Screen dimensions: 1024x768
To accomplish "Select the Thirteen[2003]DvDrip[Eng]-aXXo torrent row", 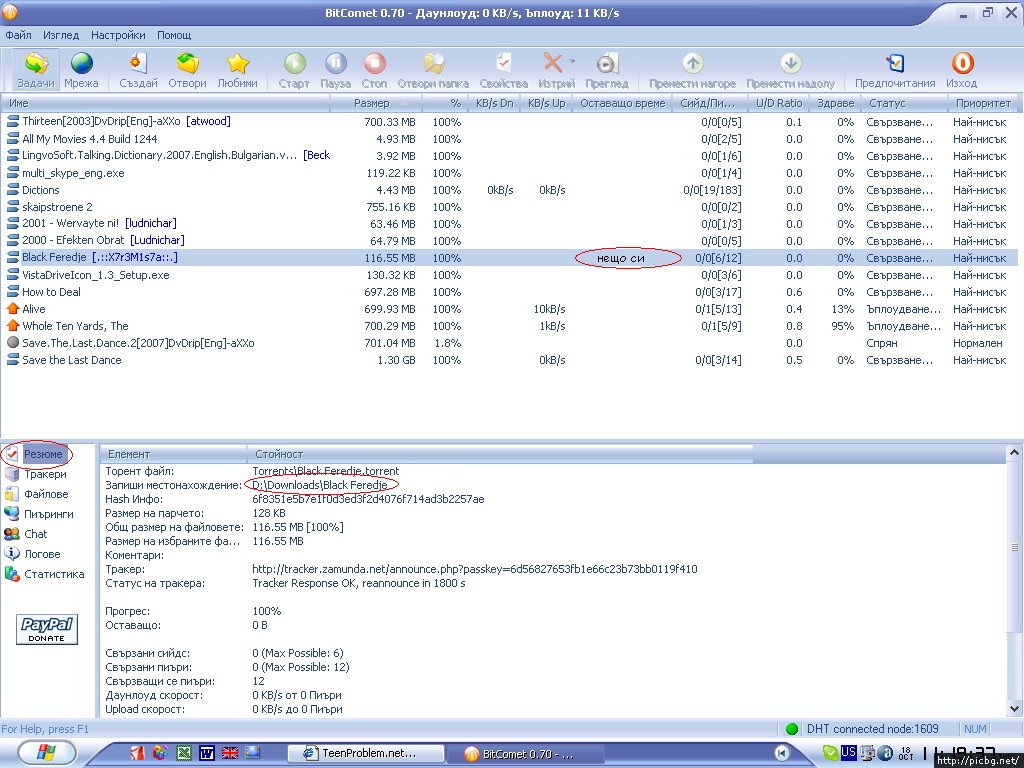I will [509, 121].
